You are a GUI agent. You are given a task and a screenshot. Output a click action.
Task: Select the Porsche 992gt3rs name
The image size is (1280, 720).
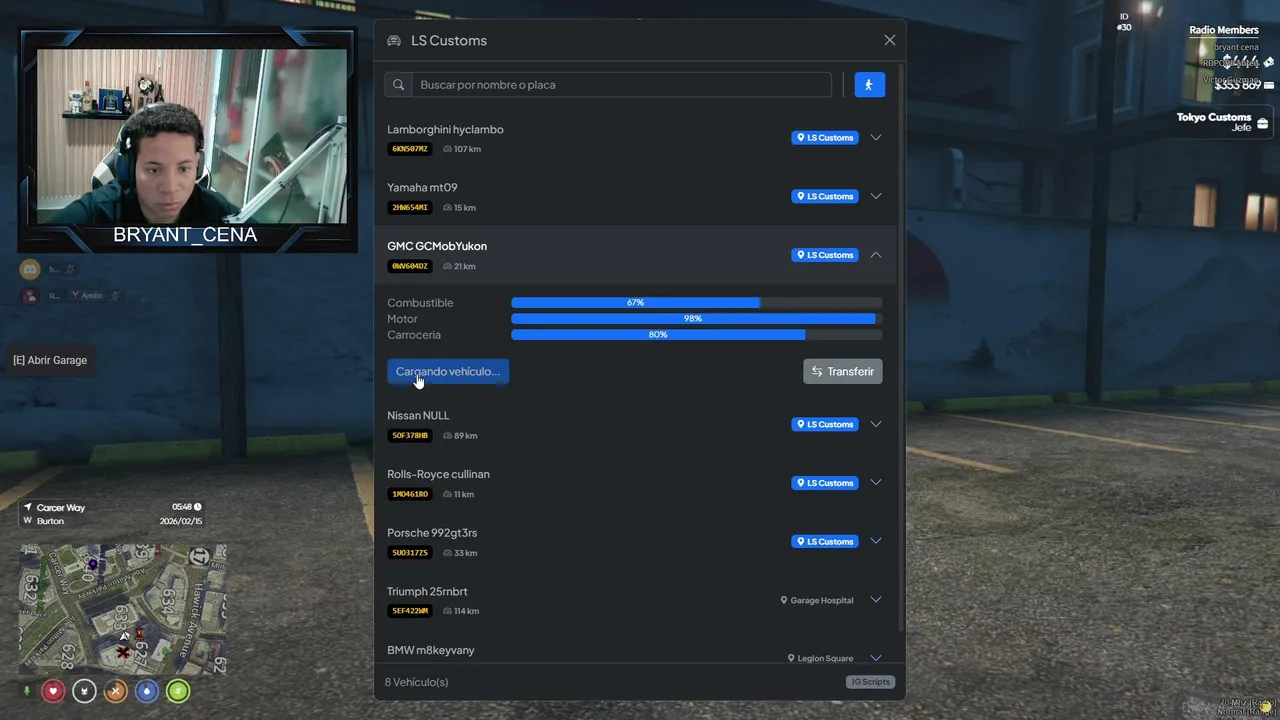(432, 533)
